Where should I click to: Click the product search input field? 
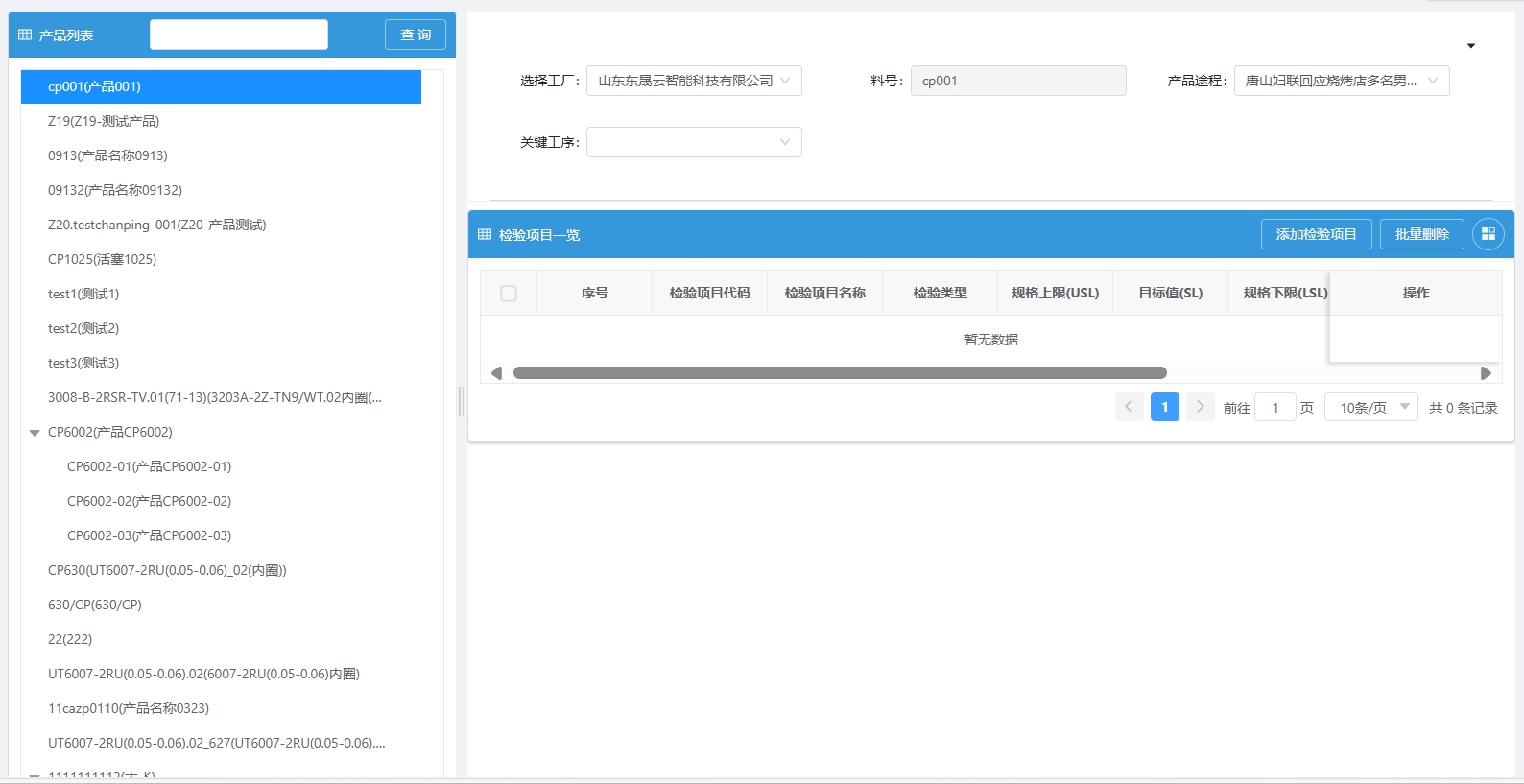coord(239,35)
